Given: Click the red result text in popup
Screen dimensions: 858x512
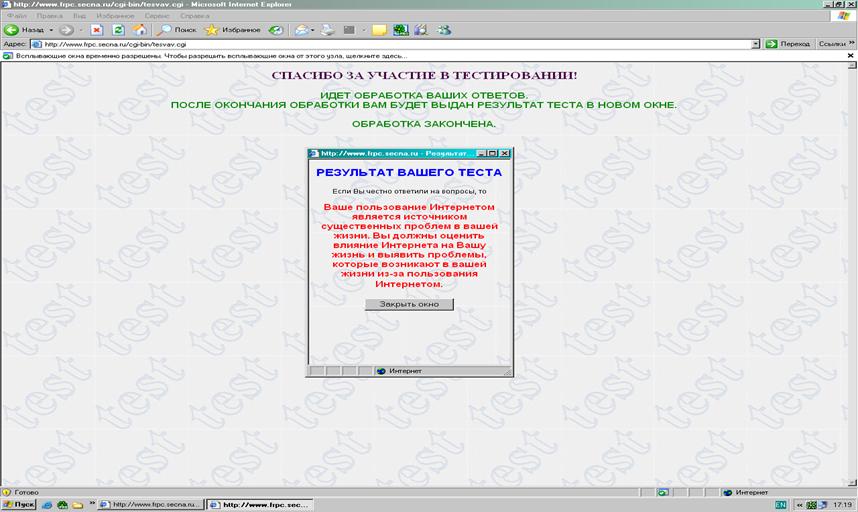Looking at the screenshot, I should (x=409, y=246).
